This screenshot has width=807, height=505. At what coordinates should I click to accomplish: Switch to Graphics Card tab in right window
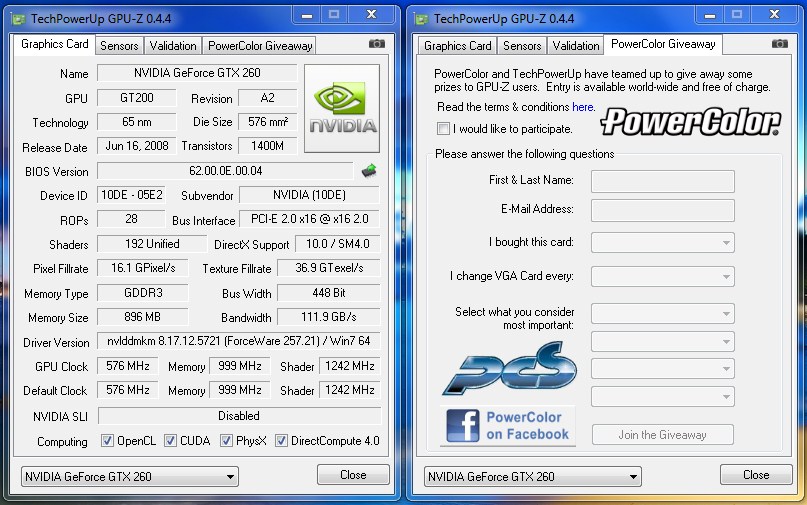click(x=458, y=46)
